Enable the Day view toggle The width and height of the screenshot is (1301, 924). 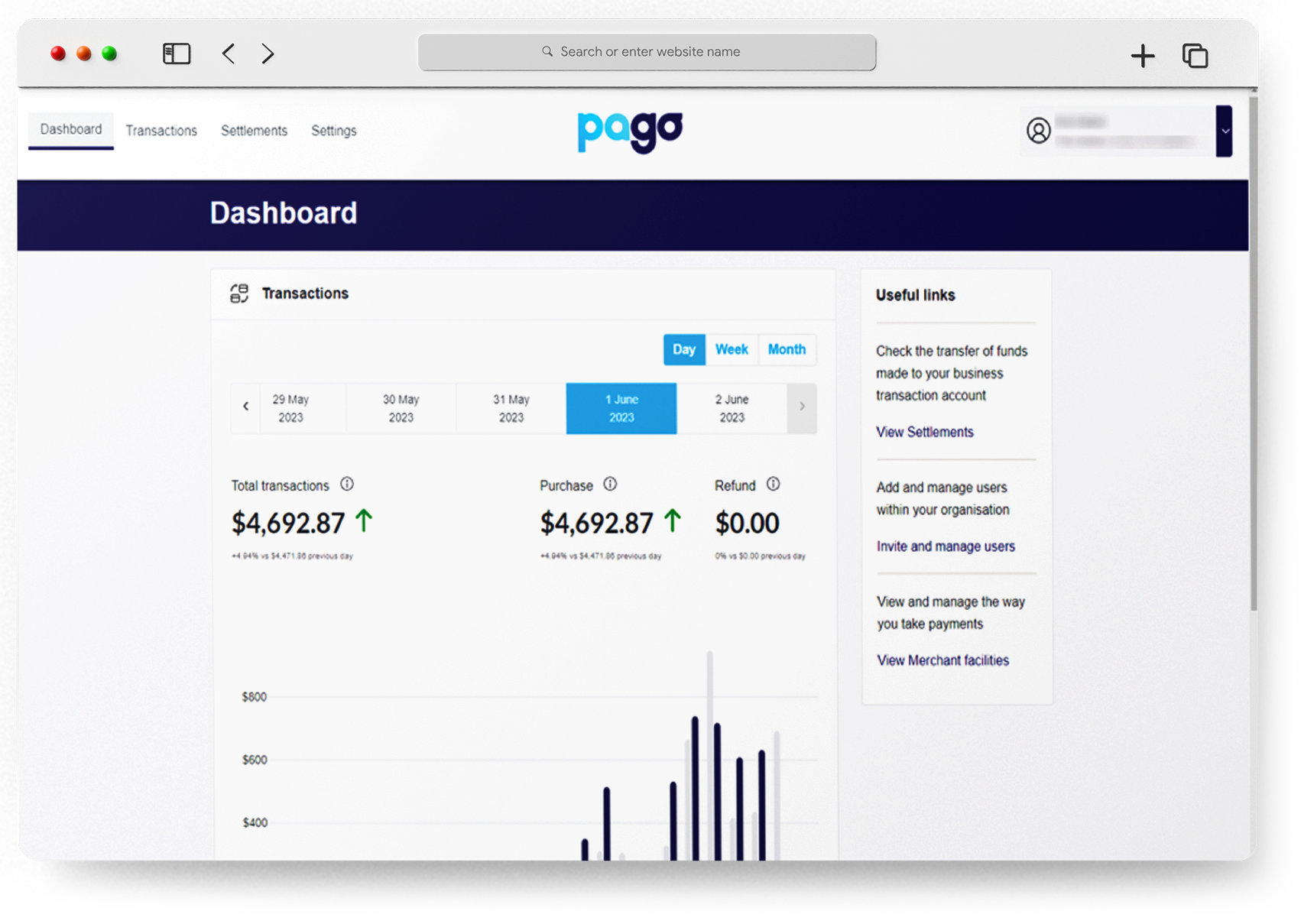pyautogui.click(x=683, y=349)
